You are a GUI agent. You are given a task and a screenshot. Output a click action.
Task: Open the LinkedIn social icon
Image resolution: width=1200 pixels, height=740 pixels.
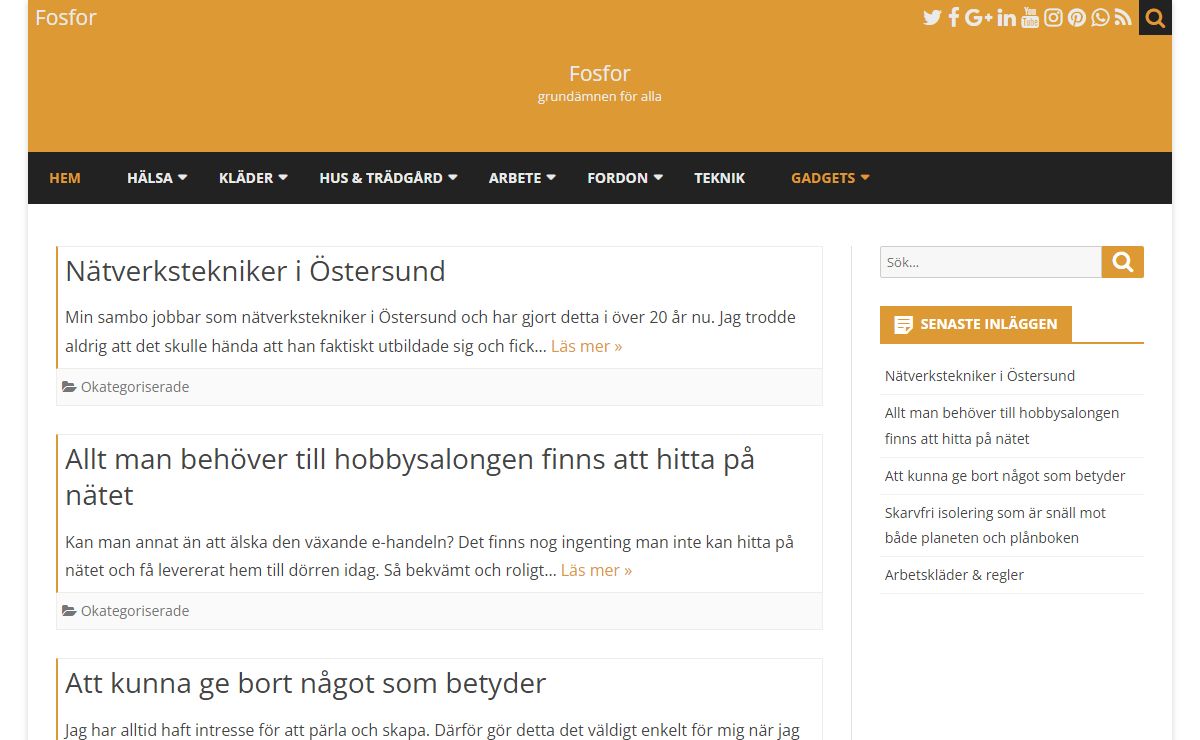[1006, 17]
